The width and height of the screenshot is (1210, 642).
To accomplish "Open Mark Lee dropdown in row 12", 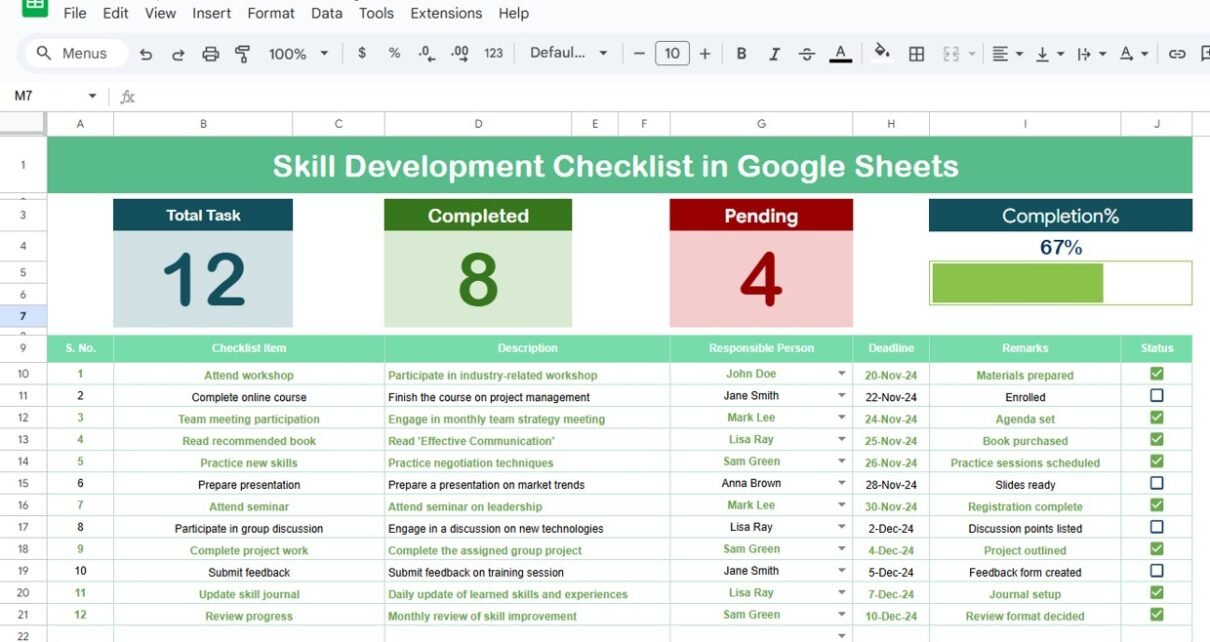I will point(842,418).
